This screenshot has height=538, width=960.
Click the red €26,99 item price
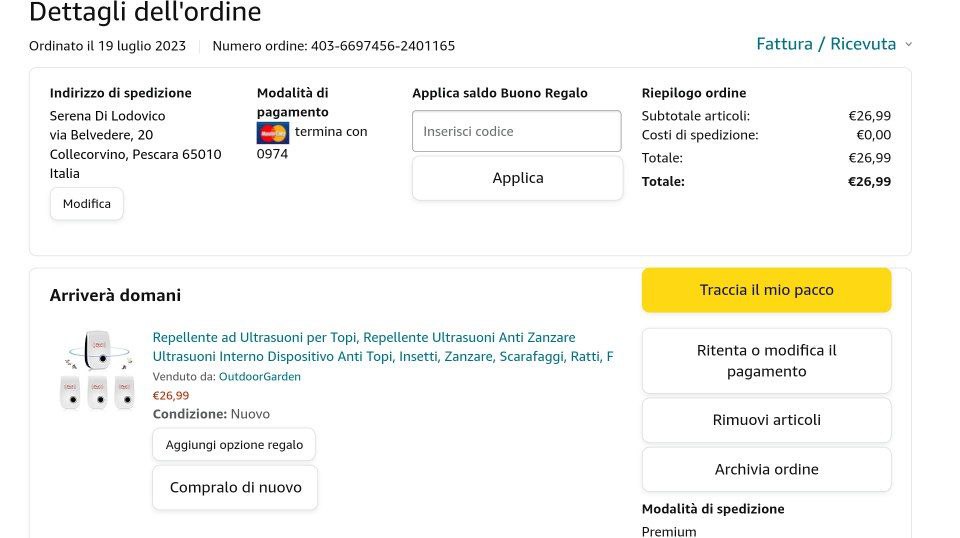coord(171,396)
